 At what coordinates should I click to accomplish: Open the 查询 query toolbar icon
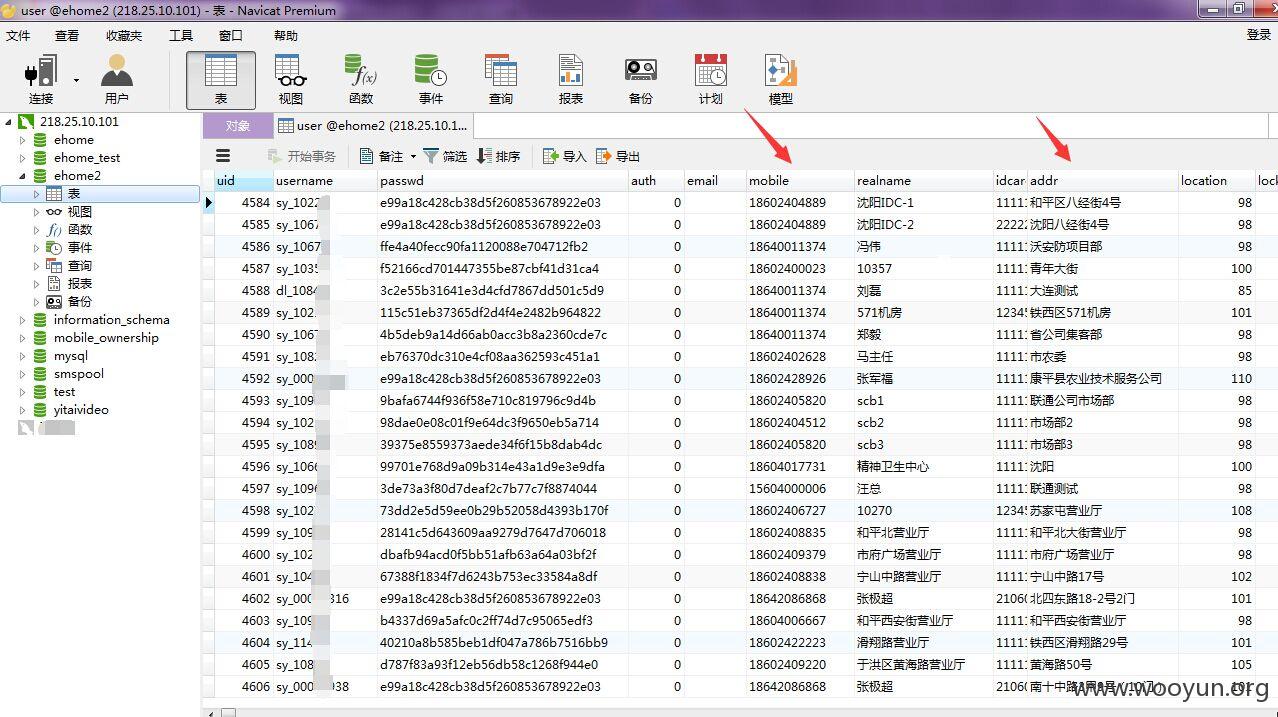point(501,80)
